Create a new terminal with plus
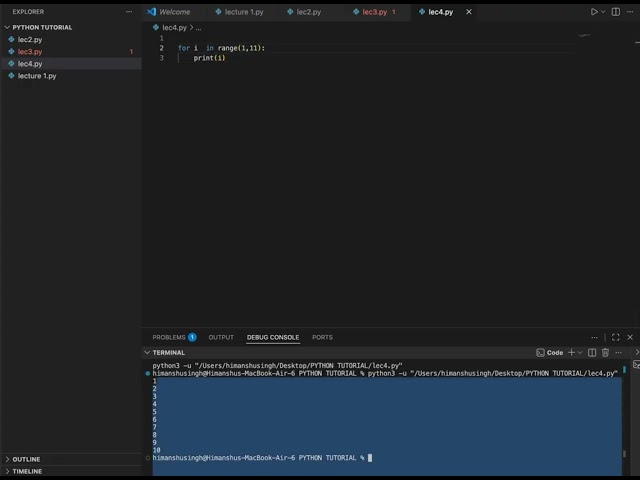The width and height of the screenshot is (640, 480). click(571, 352)
